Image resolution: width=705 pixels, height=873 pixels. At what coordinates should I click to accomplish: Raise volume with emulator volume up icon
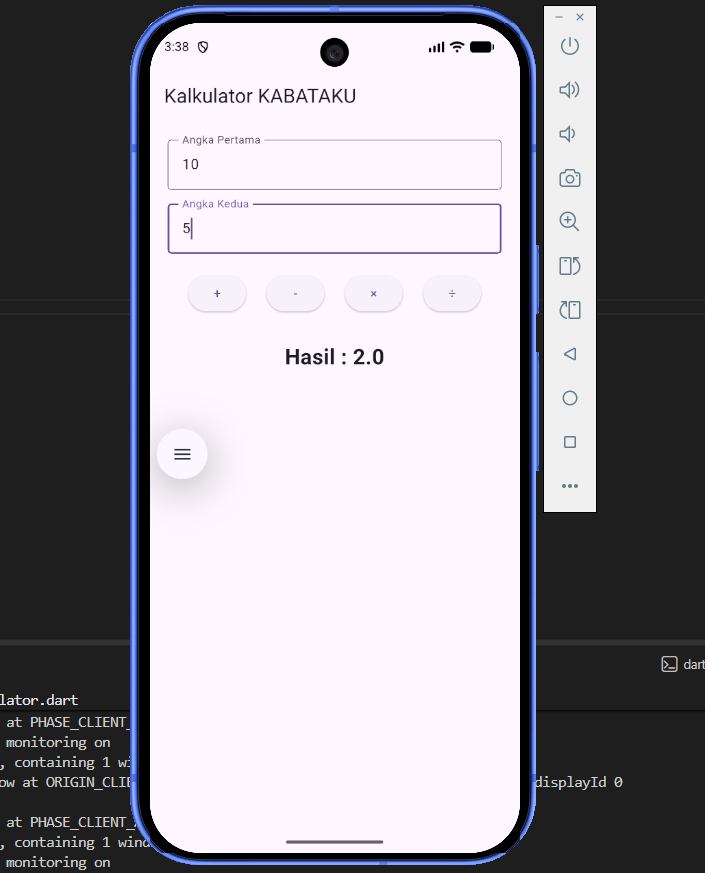point(569,90)
